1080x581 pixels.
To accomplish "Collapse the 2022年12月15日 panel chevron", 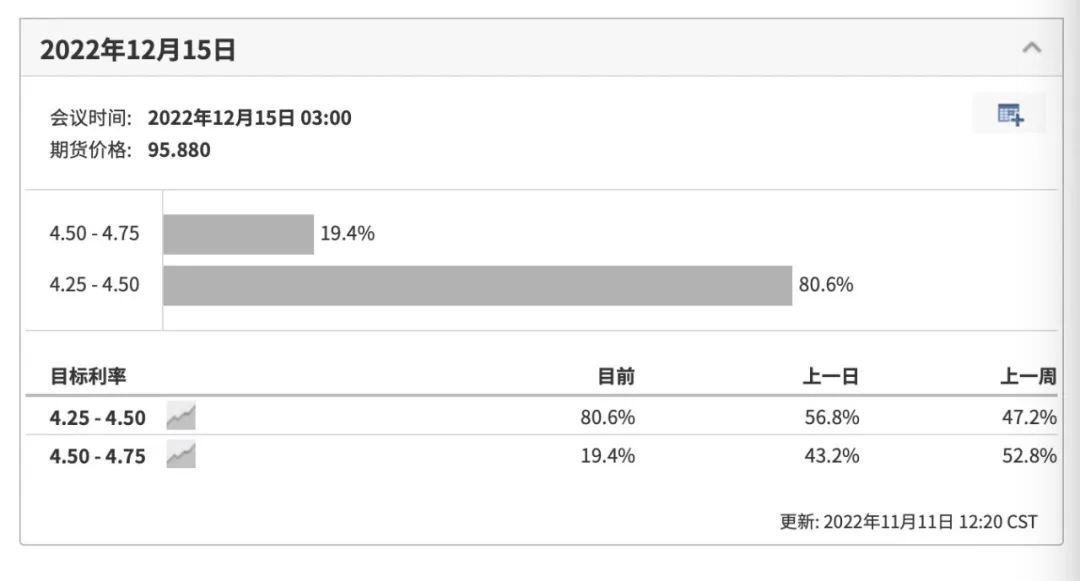I will (x=1031, y=48).
